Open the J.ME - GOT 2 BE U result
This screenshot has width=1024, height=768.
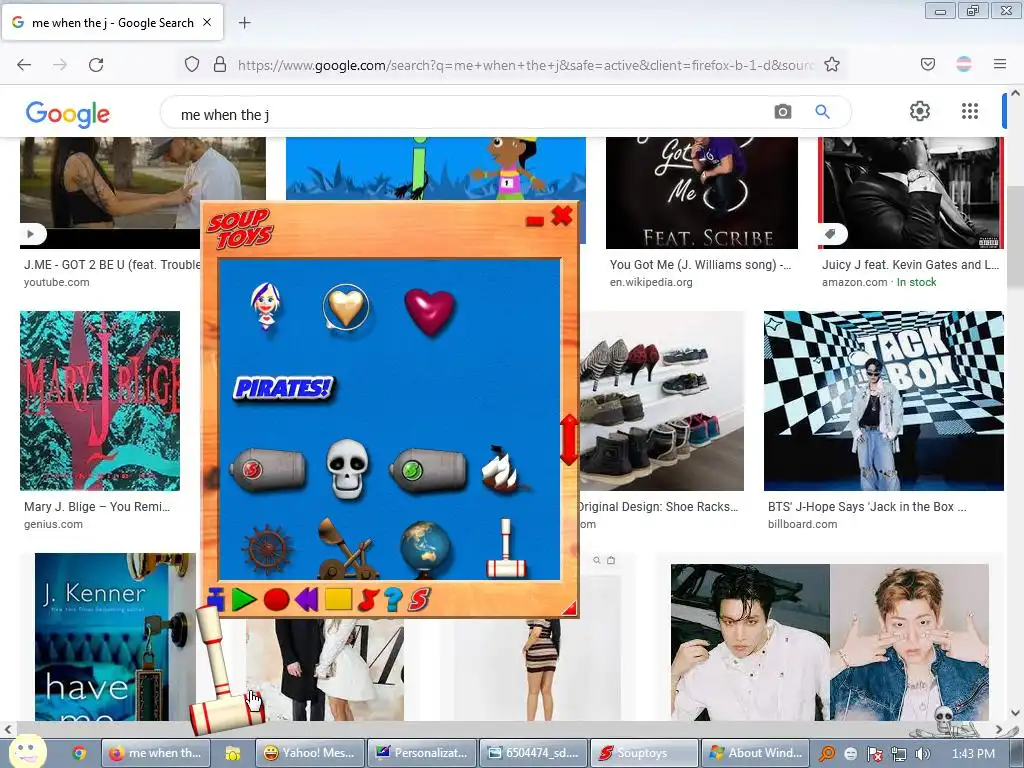tap(112, 264)
